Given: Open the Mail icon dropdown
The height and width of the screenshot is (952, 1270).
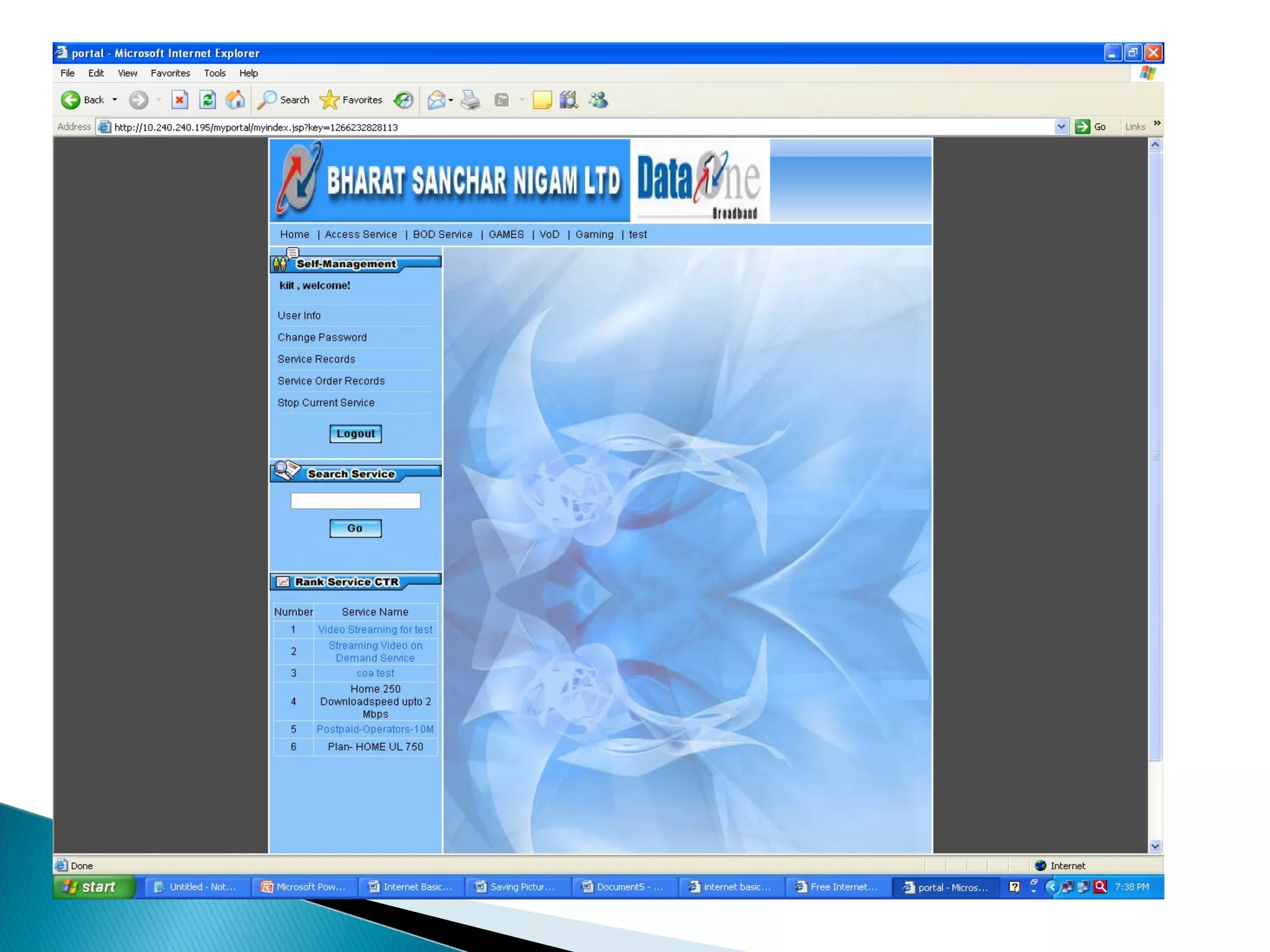Looking at the screenshot, I should click(451, 100).
